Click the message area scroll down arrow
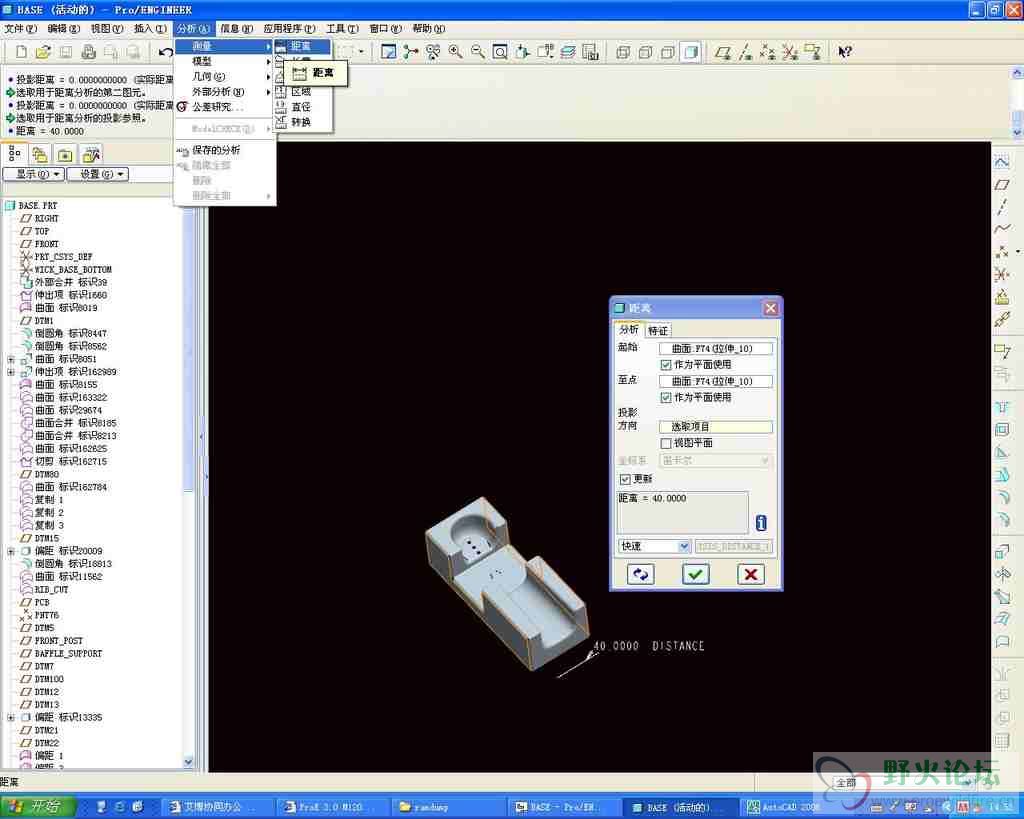1024x819 pixels. click(x=1017, y=133)
